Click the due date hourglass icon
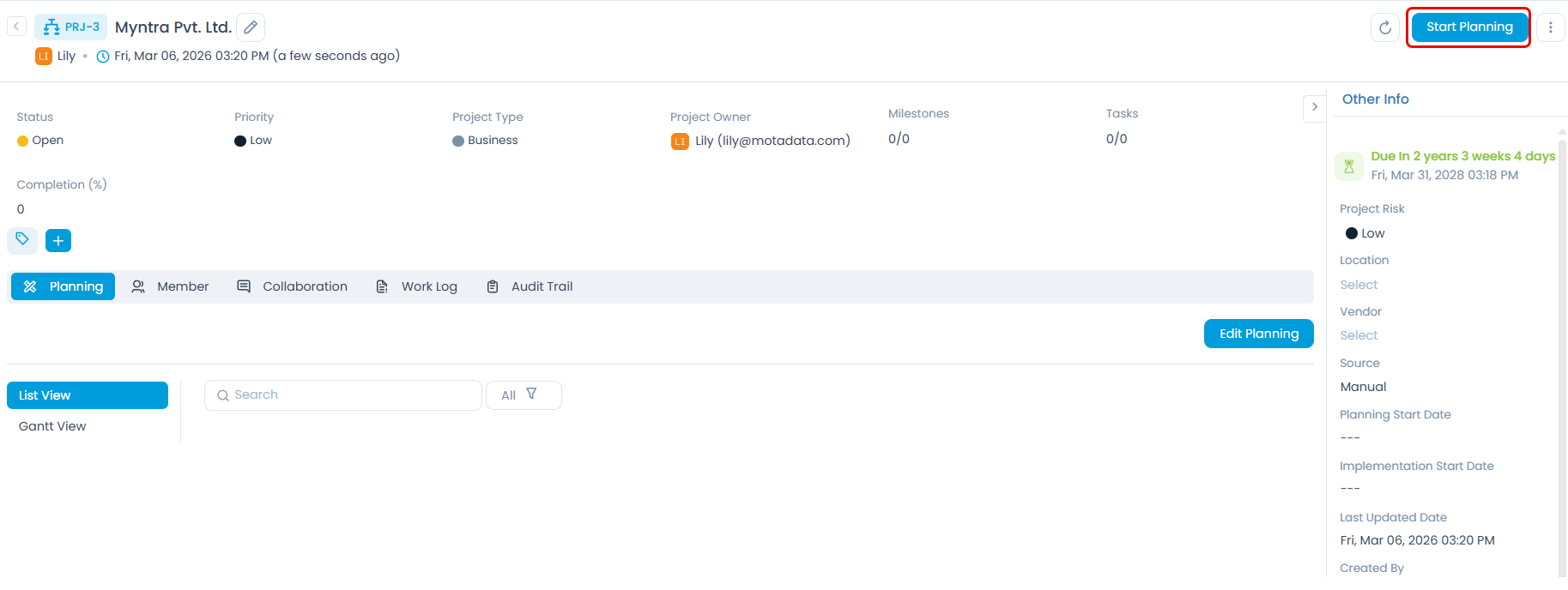The height and width of the screenshot is (590, 1568). point(1348,166)
